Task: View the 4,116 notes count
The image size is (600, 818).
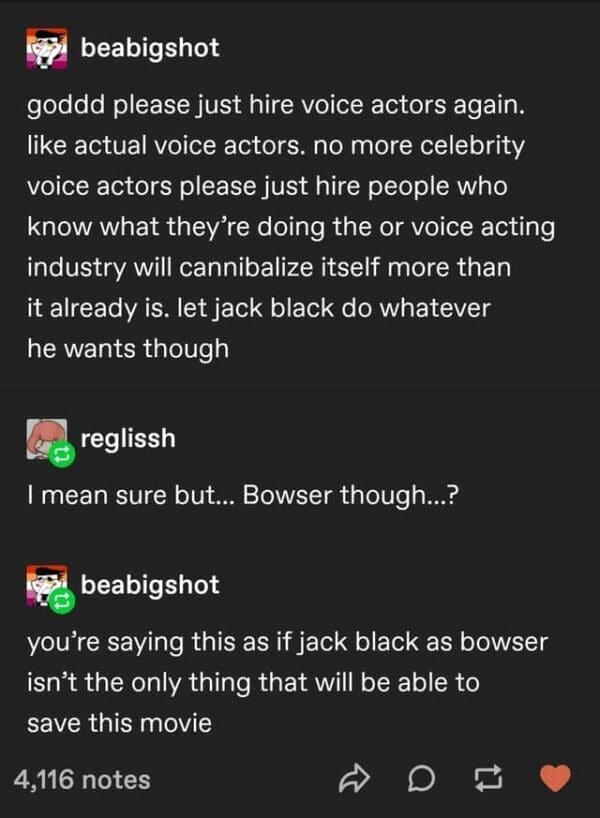Action: pos(82,780)
